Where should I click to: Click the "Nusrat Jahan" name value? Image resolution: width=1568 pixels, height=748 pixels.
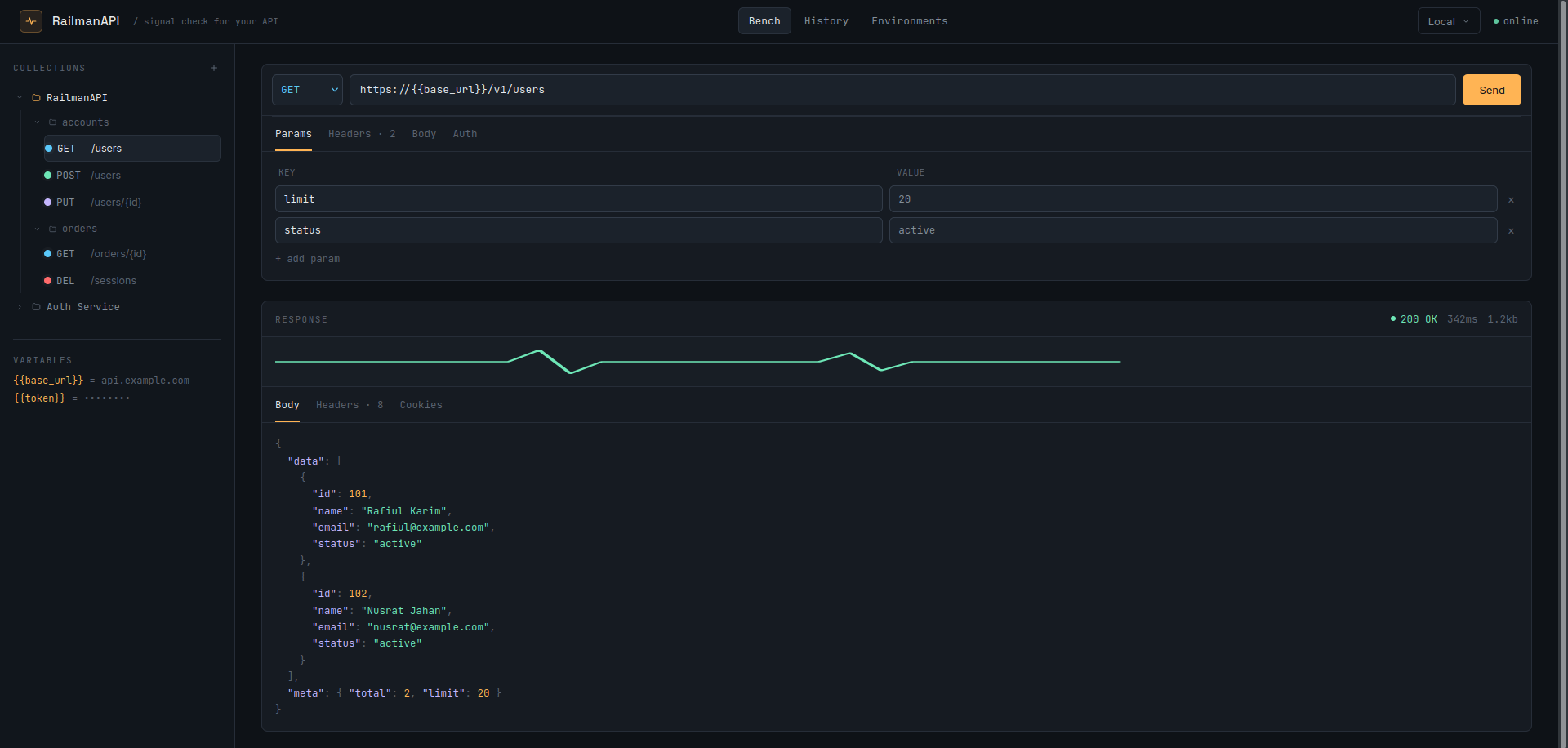click(x=404, y=611)
